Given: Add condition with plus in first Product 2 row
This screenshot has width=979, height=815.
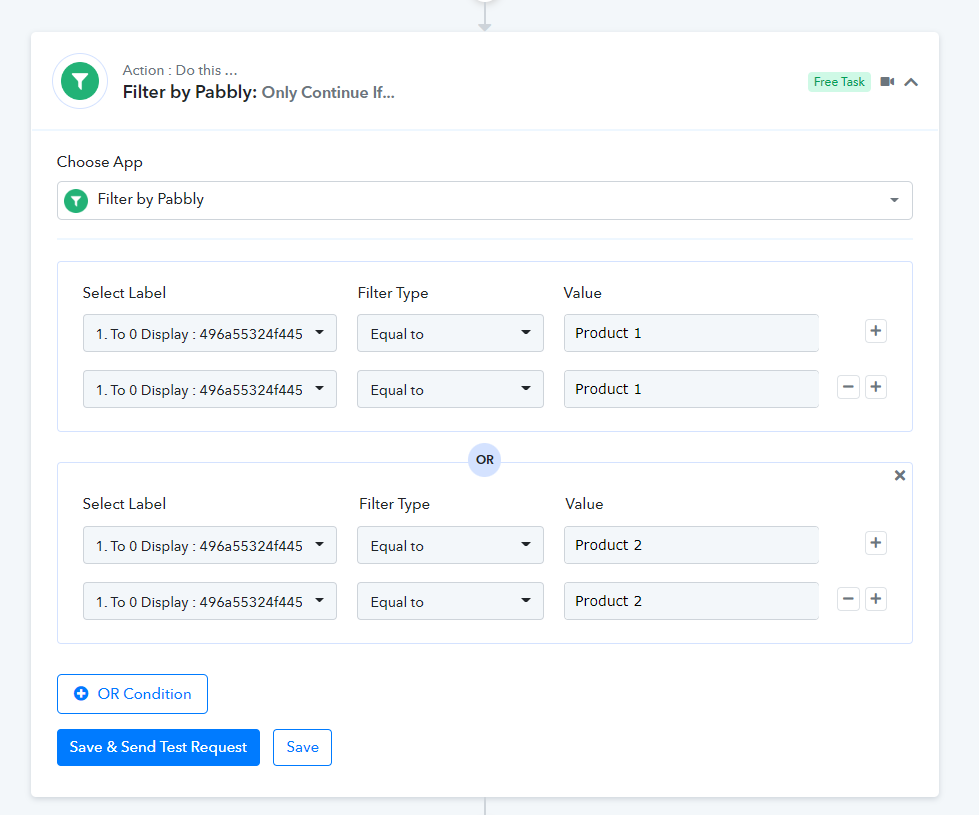Looking at the screenshot, I should pos(875,543).
